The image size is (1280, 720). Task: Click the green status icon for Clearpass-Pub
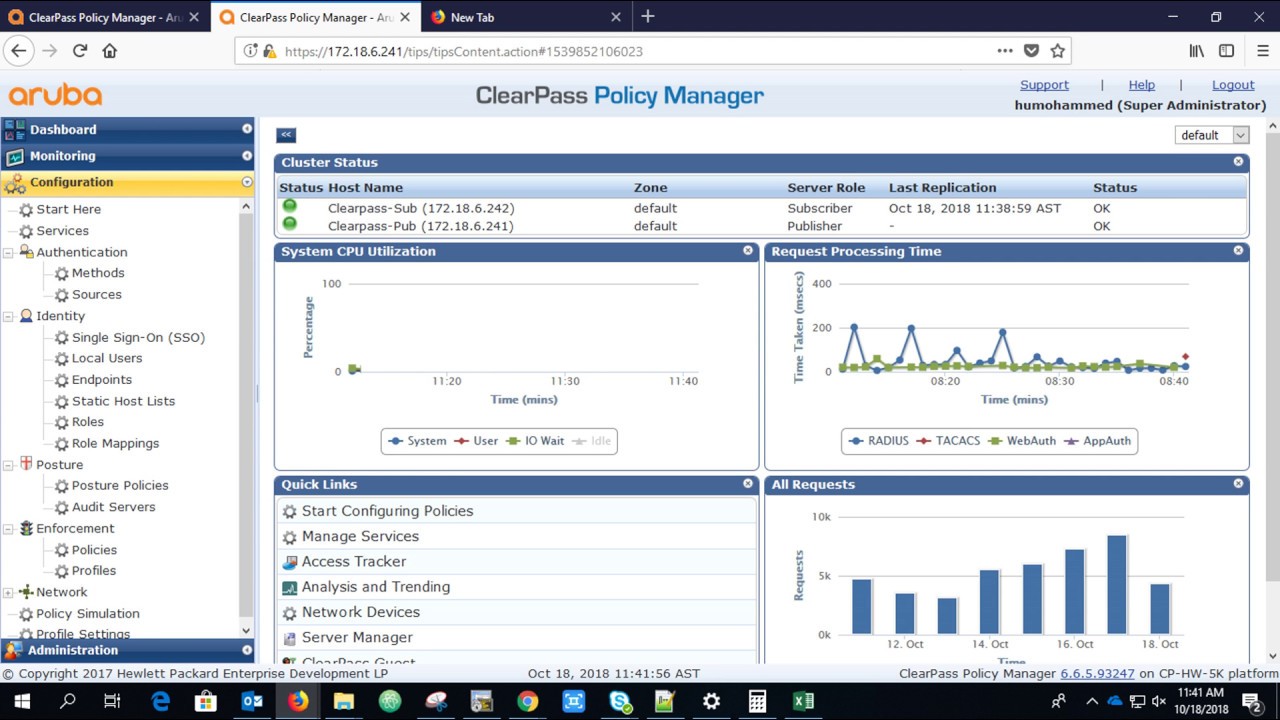coord(290,224)
